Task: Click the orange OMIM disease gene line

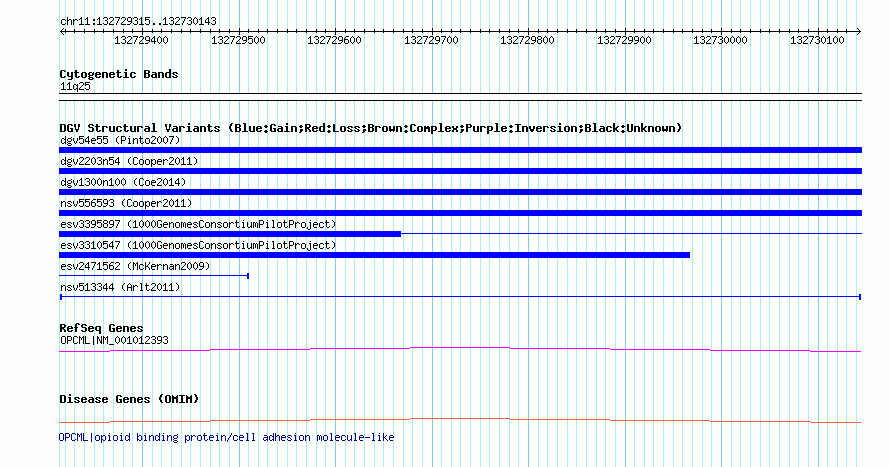Action: point(460,420)
